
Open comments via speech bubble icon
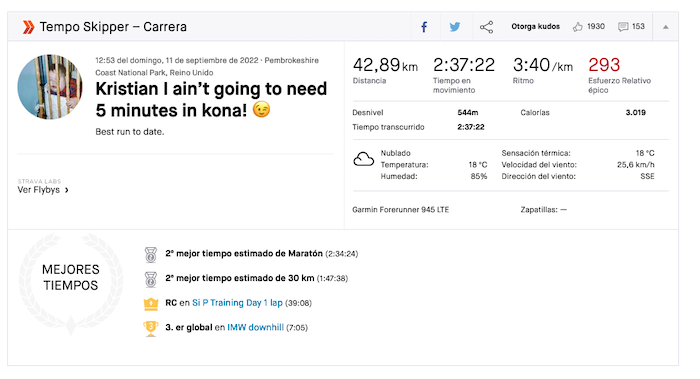(623, 27)
